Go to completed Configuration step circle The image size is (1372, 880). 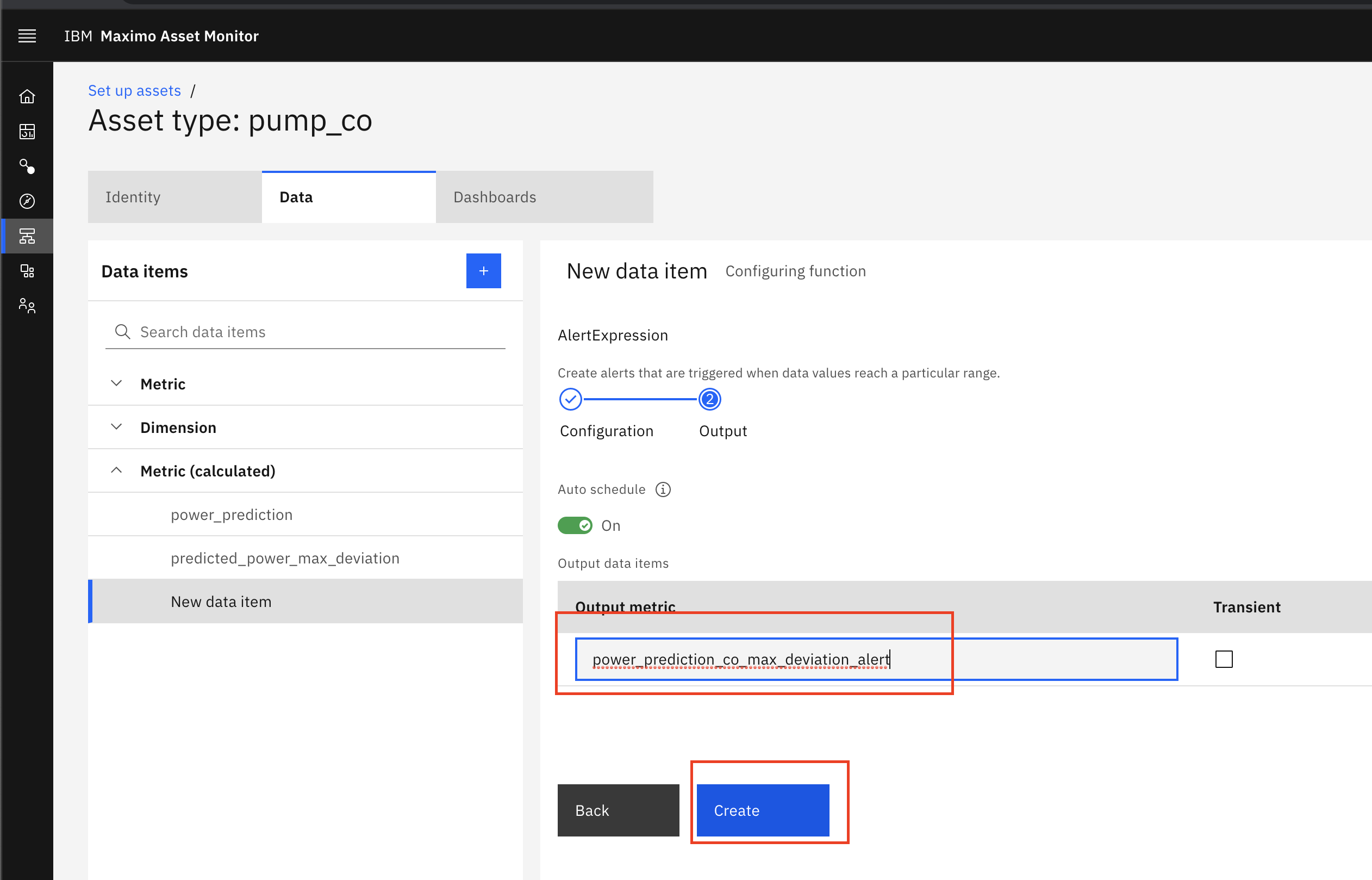point(570,399)
